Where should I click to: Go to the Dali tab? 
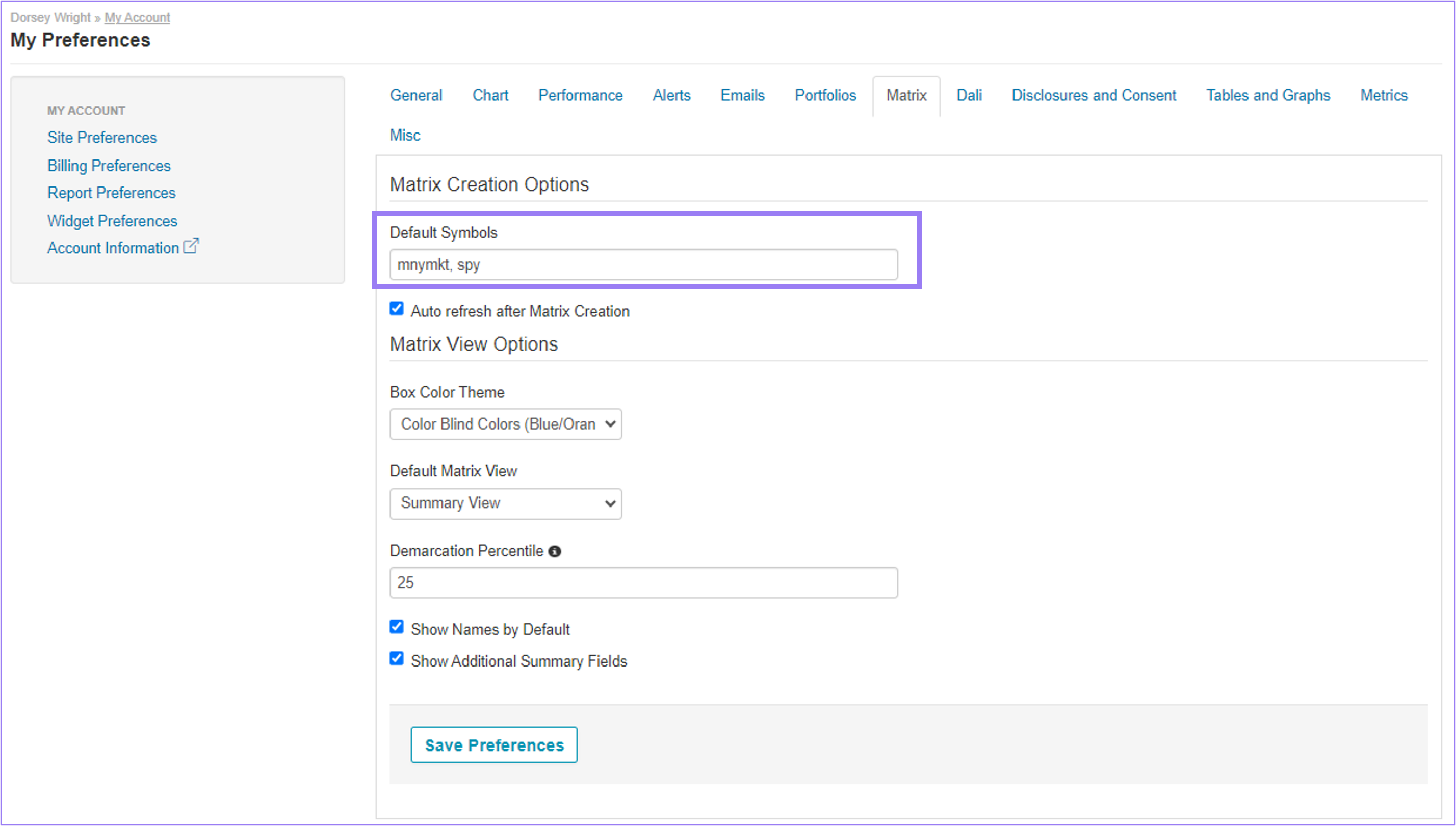[x=969, y=95]
